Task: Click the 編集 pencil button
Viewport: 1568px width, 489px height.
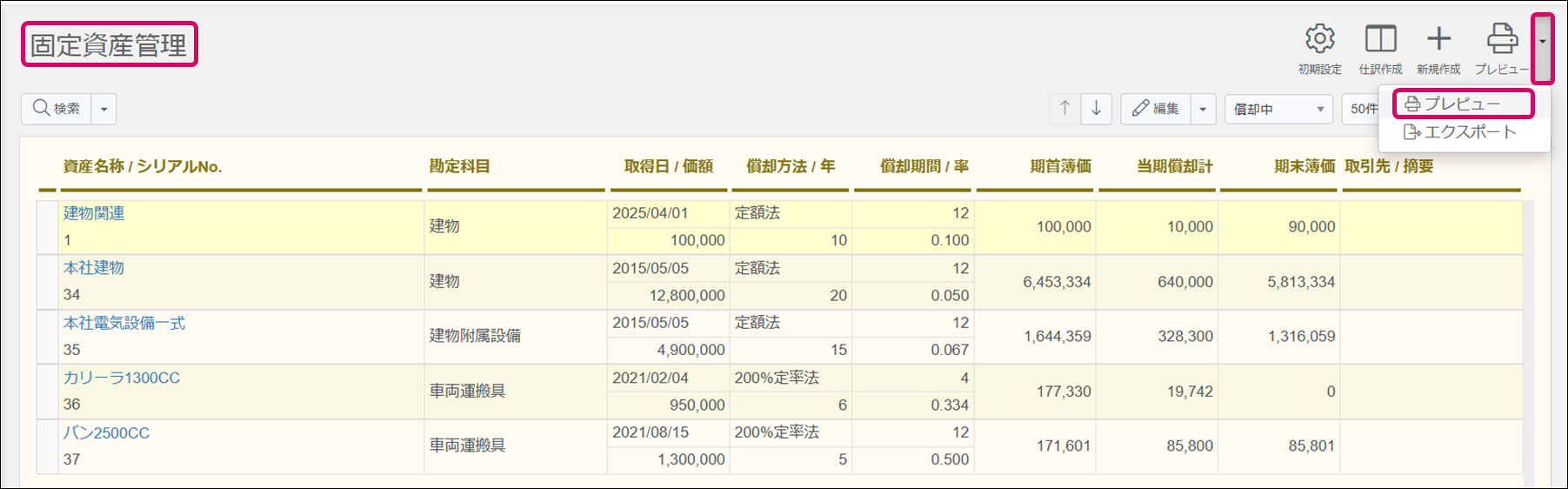Action: 1156,109
